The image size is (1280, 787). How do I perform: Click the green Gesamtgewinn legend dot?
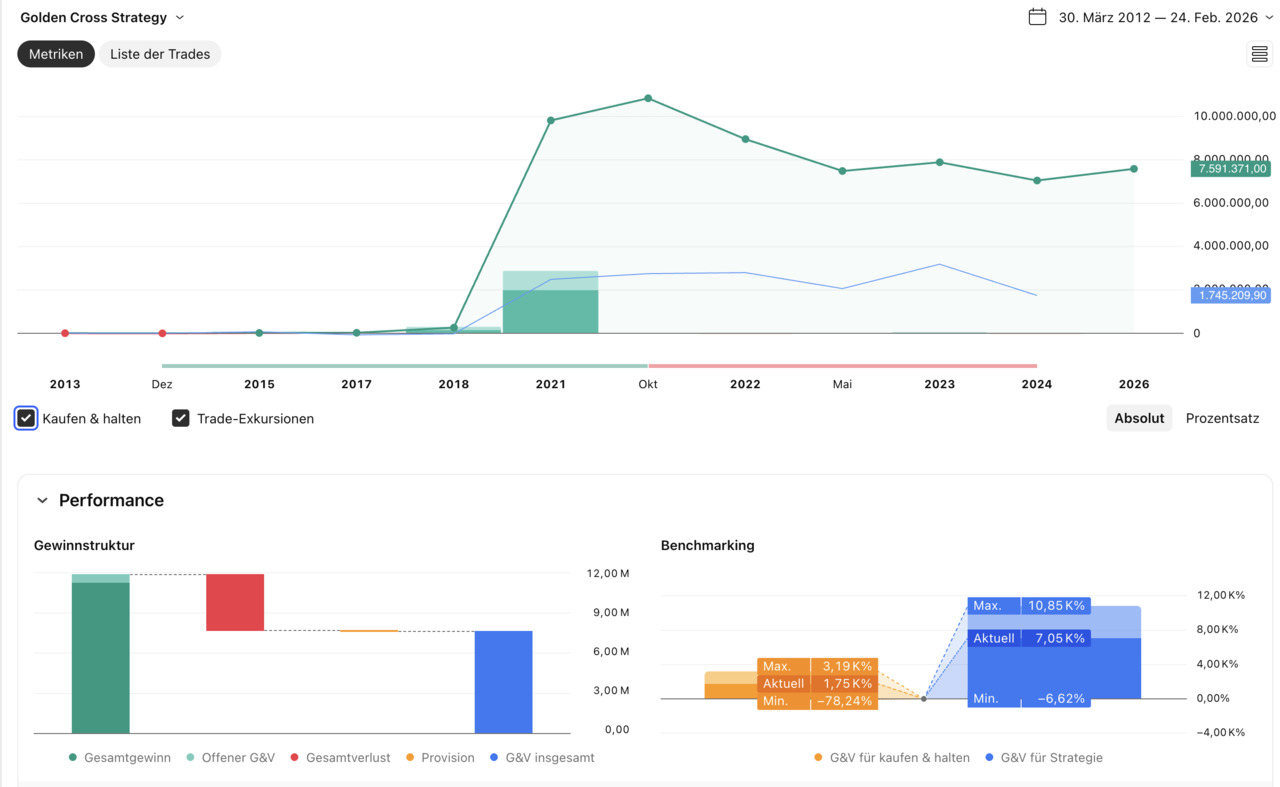(x=73, y=758)
